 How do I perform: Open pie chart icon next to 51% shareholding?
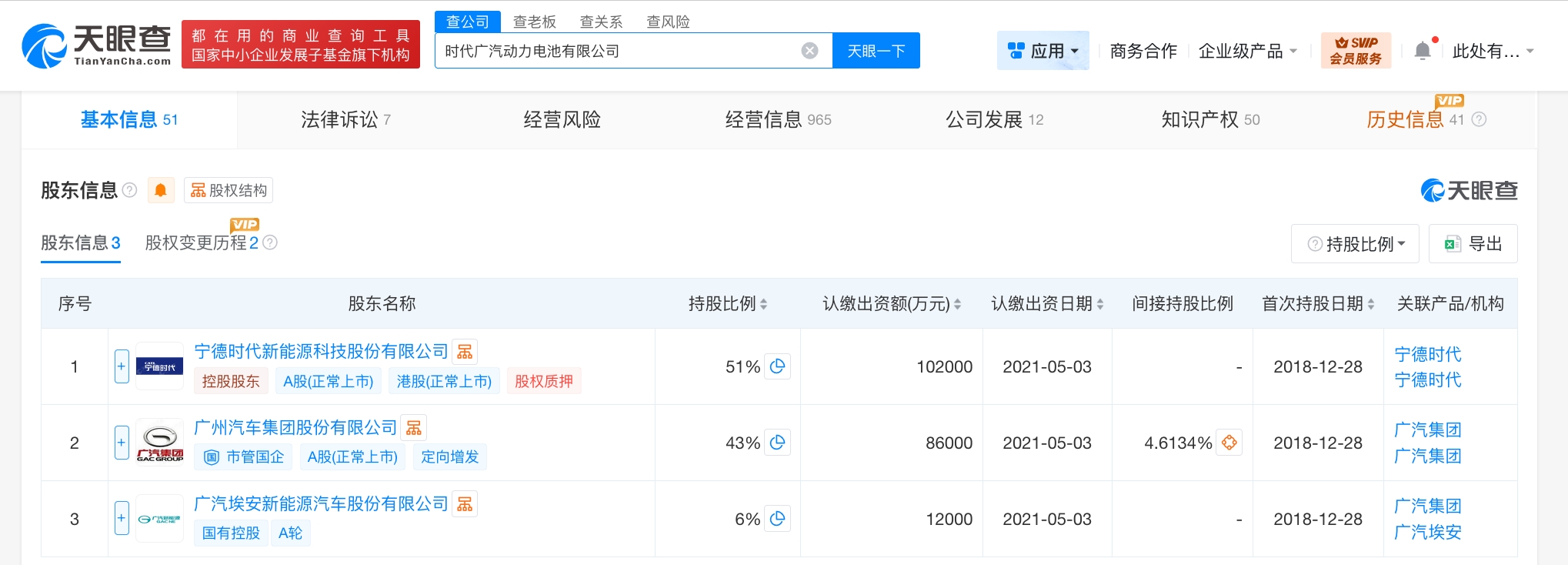click(778, 366)
